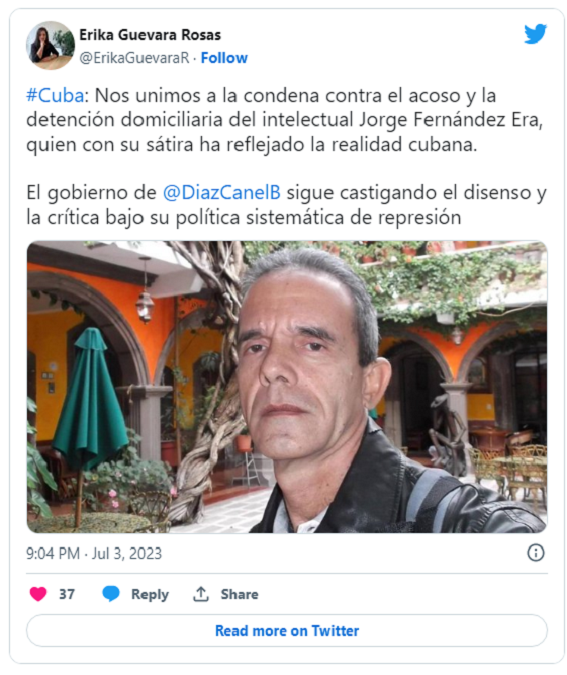The height and width of the screenshot is (675, 567).
Task: Click the green umbrella in the photo
Action: point(89,400)
